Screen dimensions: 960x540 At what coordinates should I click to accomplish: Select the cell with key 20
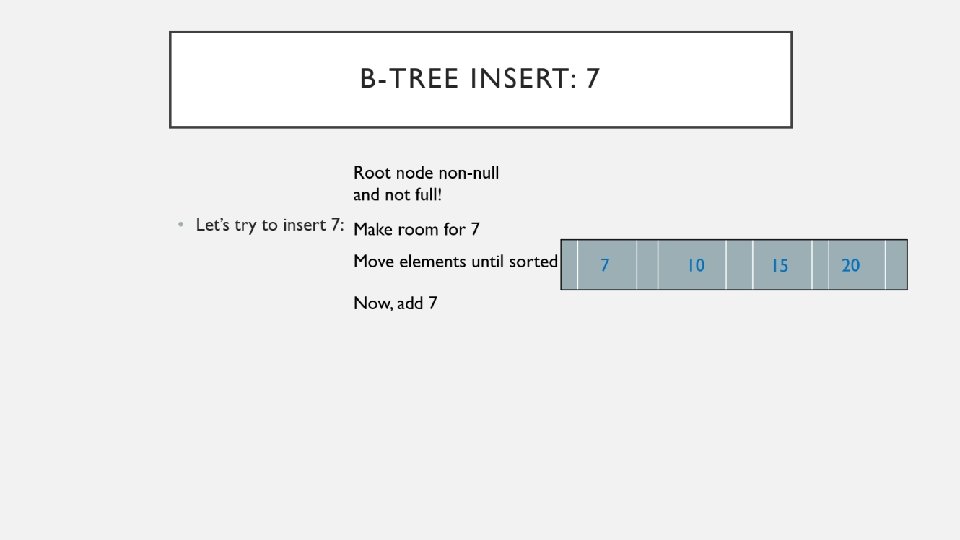tap(851, 265)
